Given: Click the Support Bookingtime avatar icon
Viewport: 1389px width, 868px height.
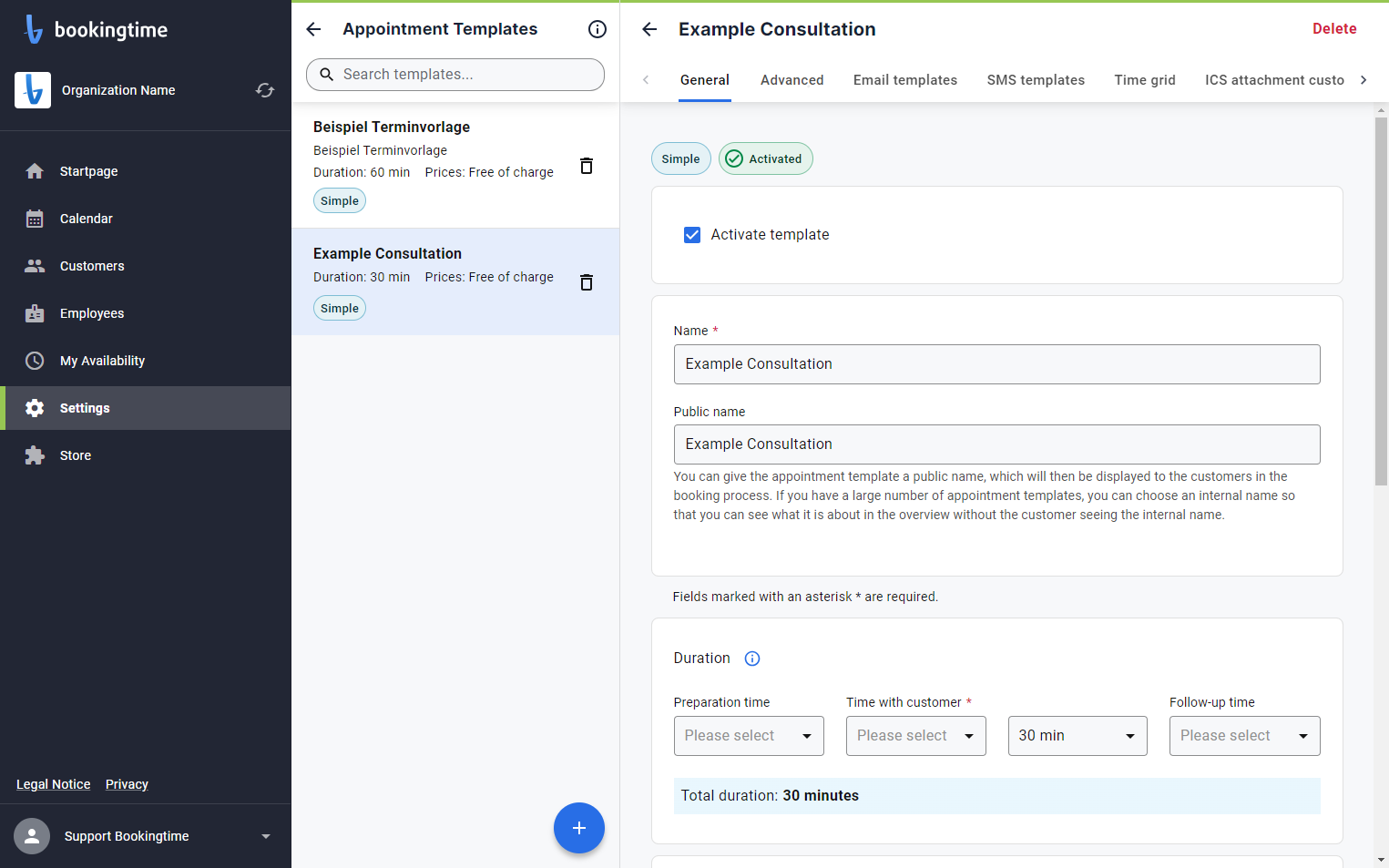Looking at the screenshot, I should click(x=32, y=836).
